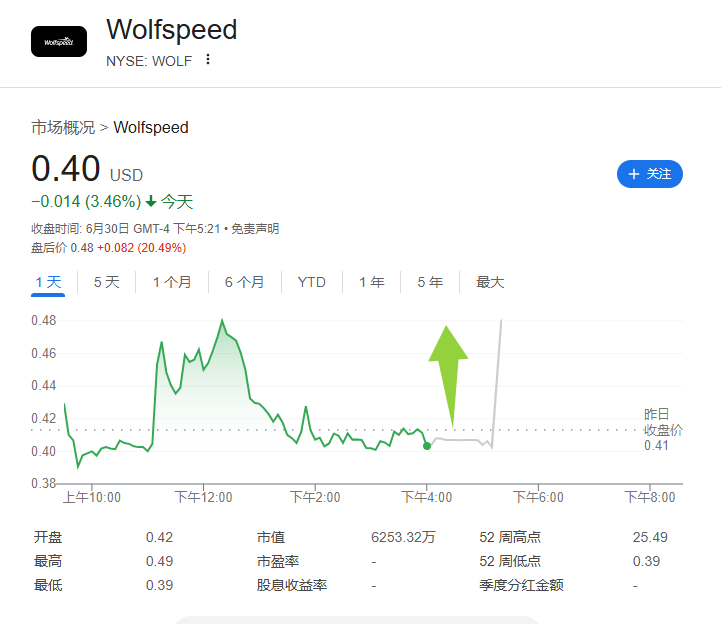The image size is (721, 624).
Task: Show the 最大 chart range
Action: pos(490,282)
